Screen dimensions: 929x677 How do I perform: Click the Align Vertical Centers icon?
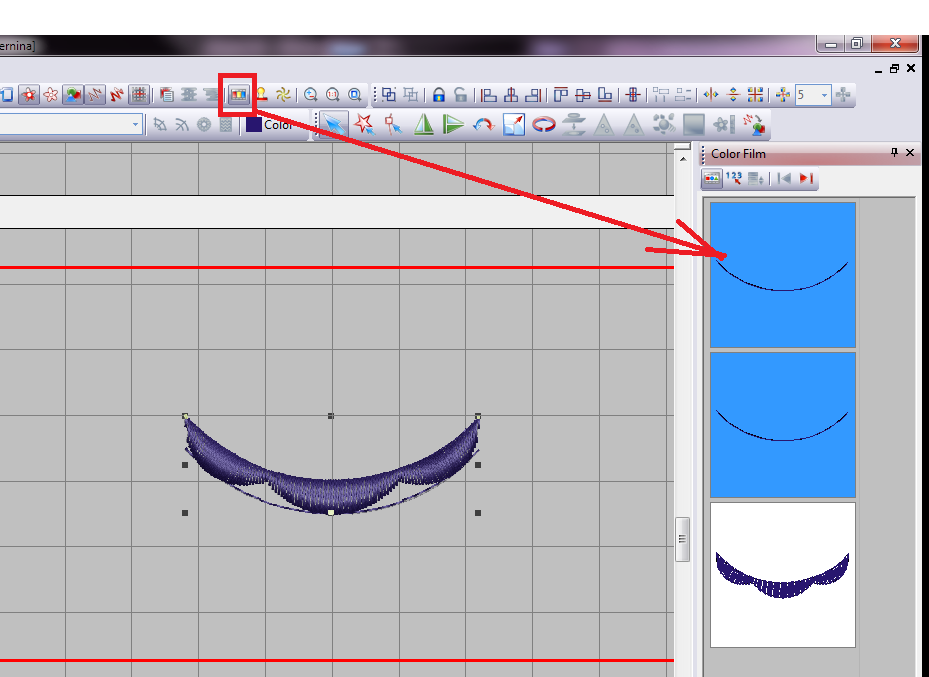pyautogui.click(x=511, y=94)
